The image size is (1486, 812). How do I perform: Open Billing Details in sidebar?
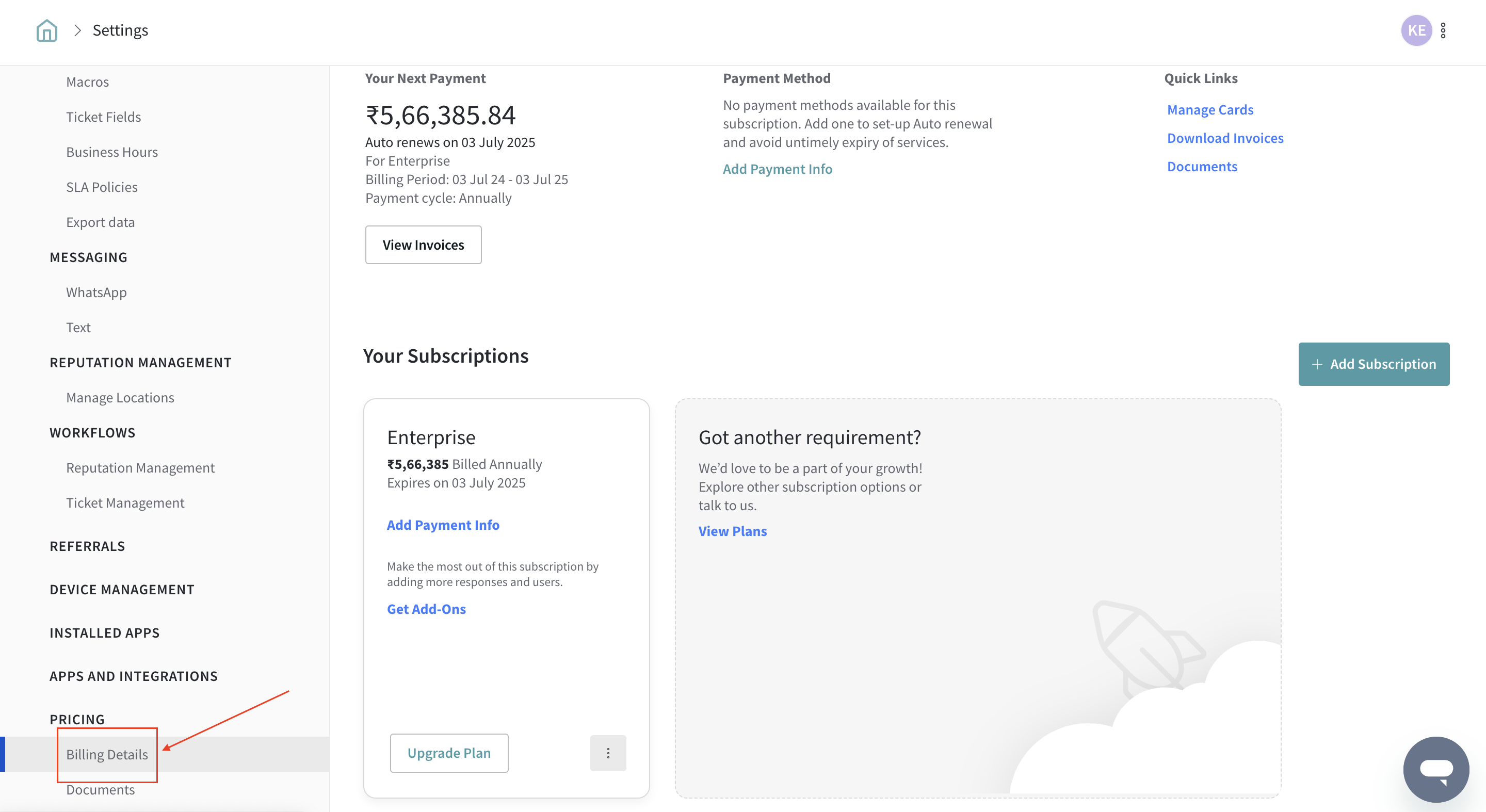107,754
